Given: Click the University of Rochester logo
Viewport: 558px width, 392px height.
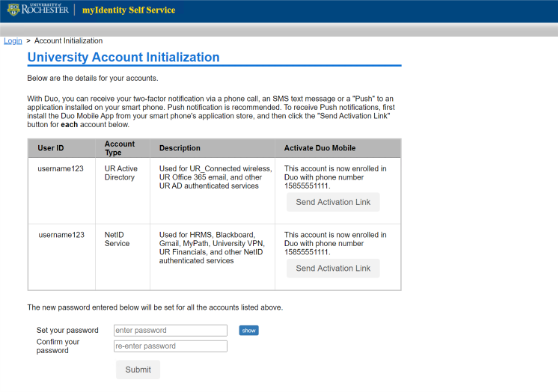Looking at the screenshot, I should pyautogui.click(x=38, y=9).
